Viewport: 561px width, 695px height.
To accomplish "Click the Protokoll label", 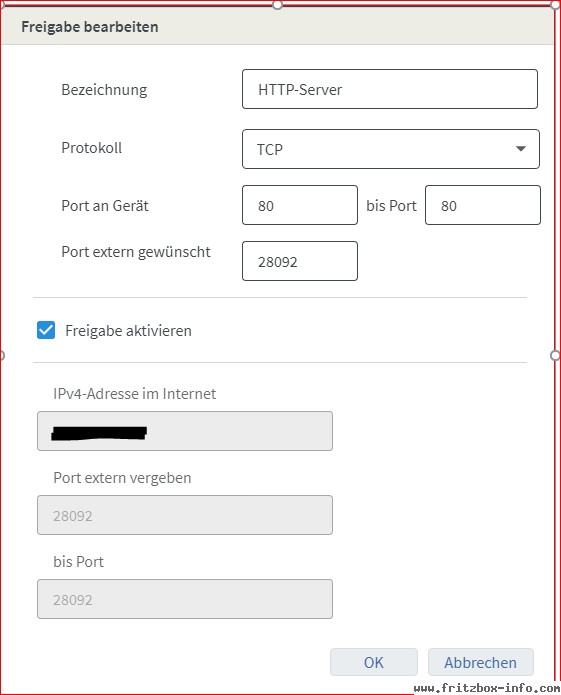I will pyautogui.click(x=92, y=148).
